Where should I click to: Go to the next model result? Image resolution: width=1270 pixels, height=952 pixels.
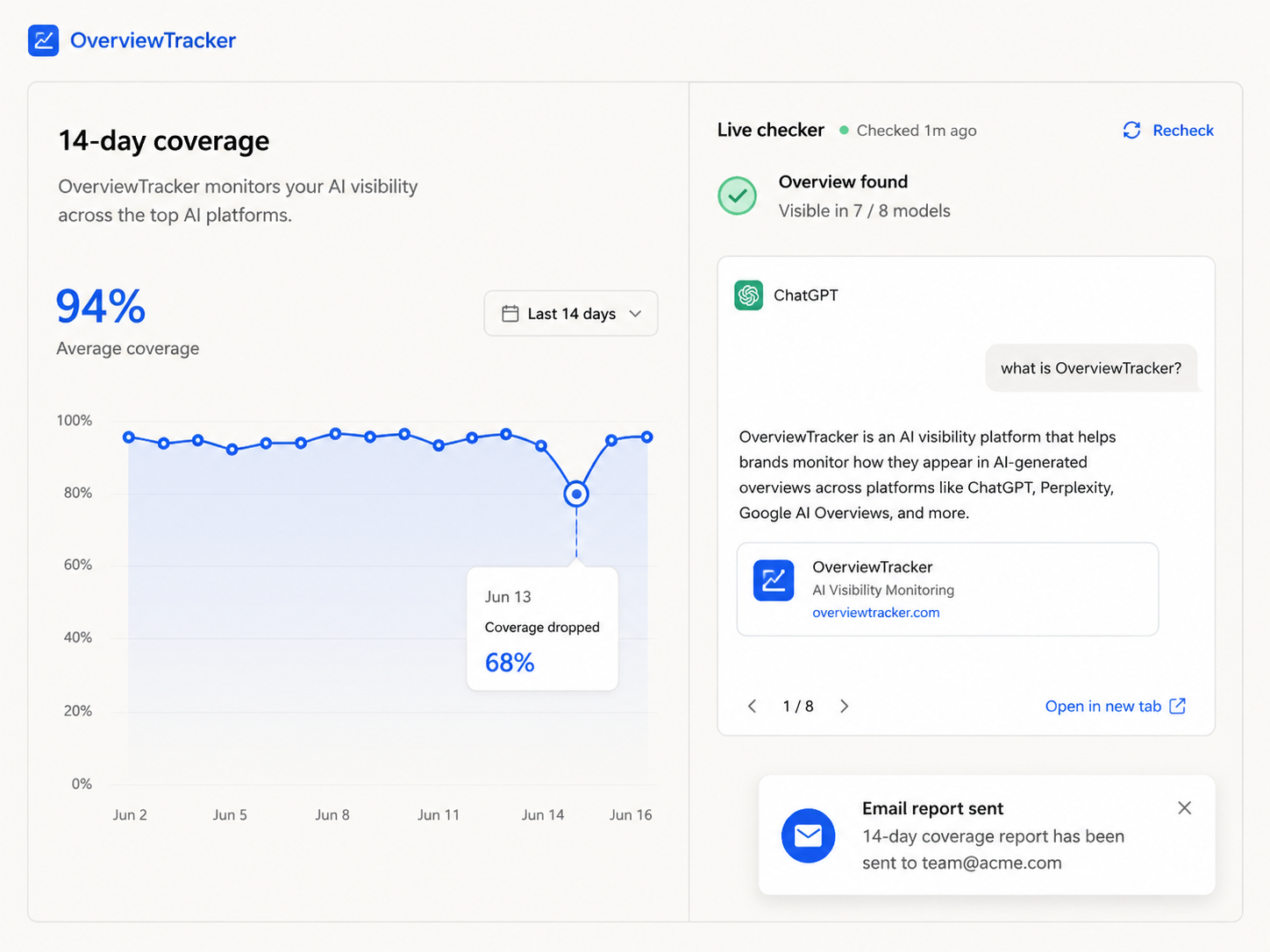click(844, 707)
